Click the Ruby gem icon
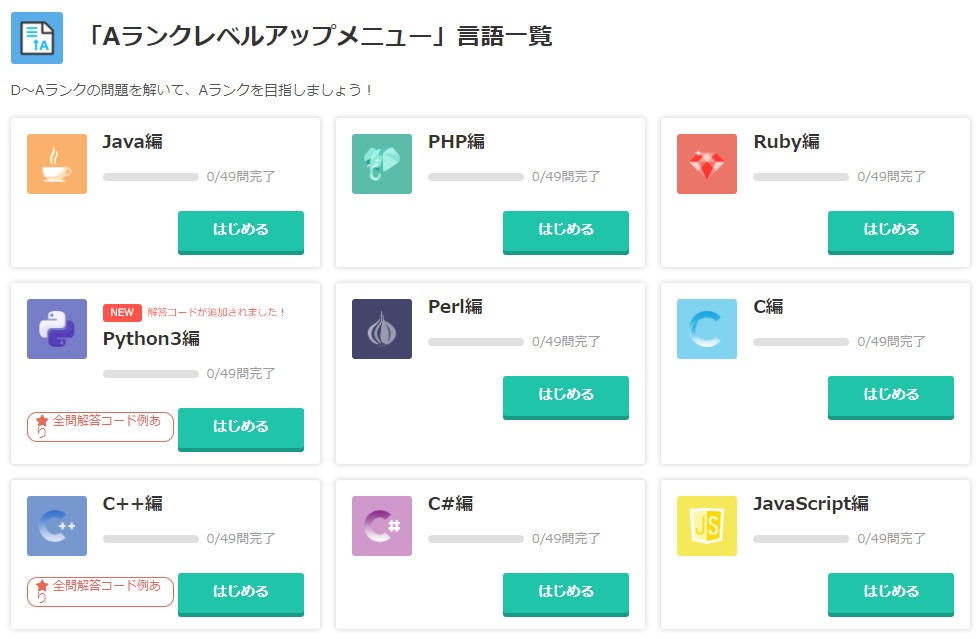 coord(707,164)
